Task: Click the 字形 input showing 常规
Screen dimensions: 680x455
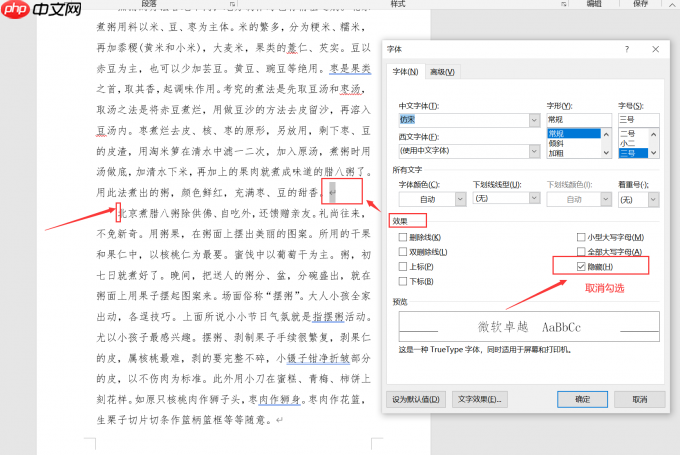Action: (x=579, y=120)
